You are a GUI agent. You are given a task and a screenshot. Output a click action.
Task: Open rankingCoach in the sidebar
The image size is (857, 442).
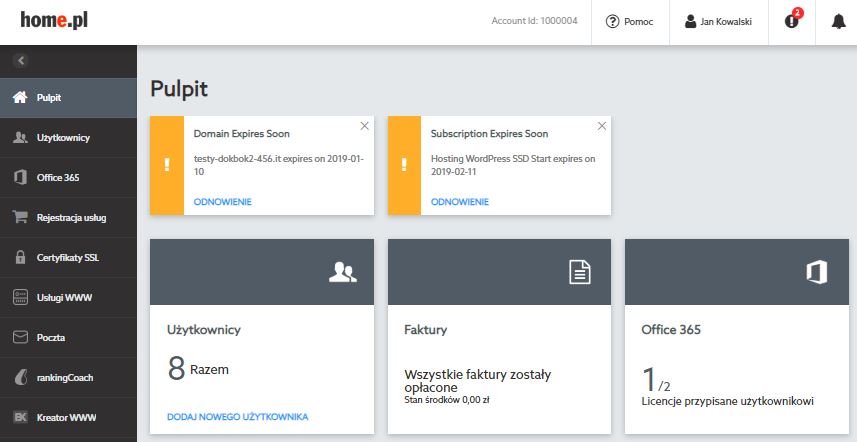pyautogui.click(x=68, y=378)
